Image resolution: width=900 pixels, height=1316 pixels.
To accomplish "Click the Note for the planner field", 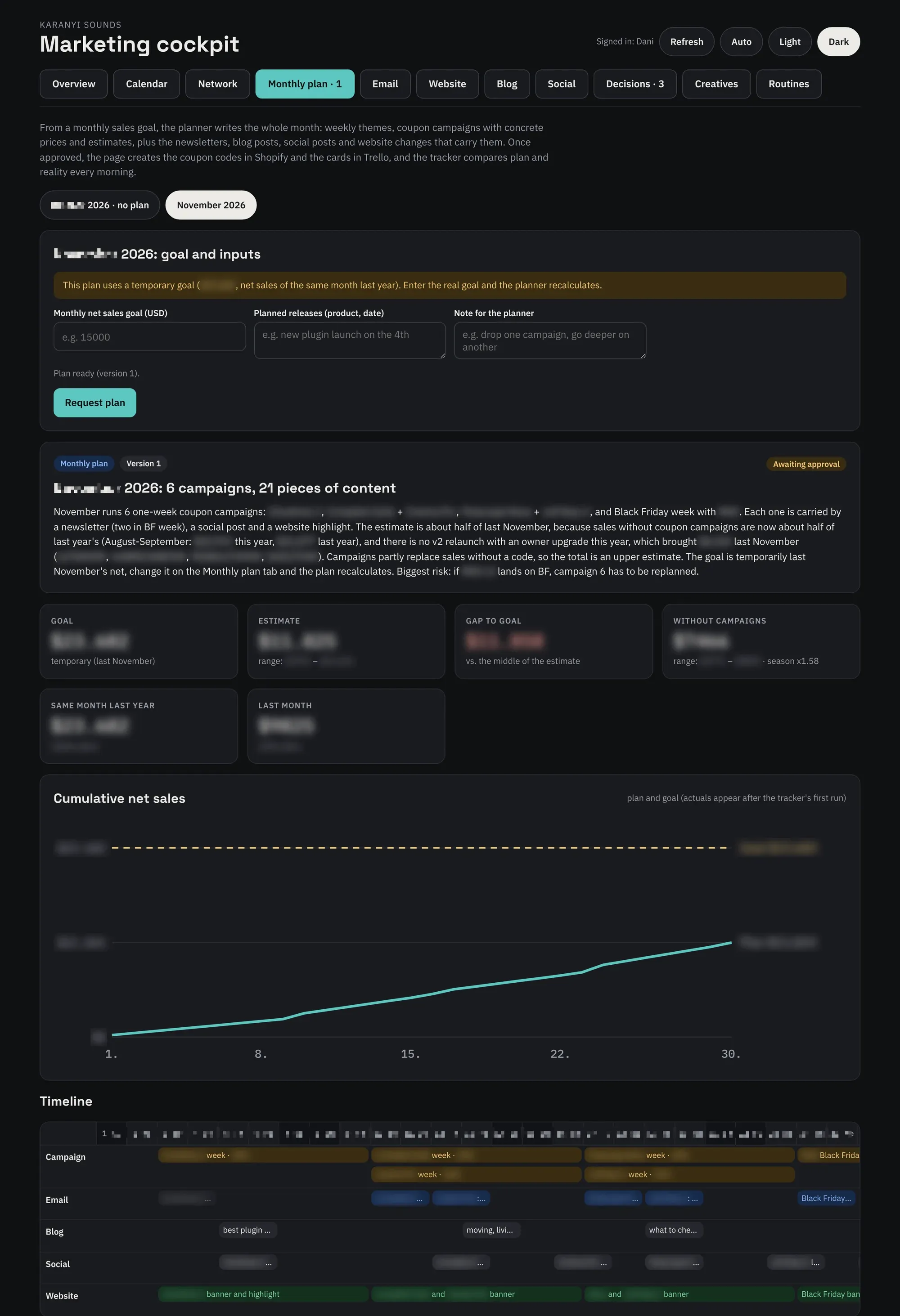I will click(x=550, y=340).
